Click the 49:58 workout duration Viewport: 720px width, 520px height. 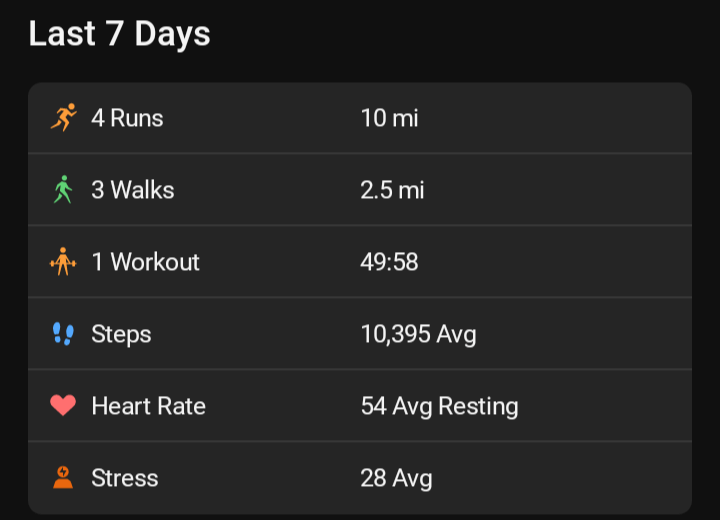point(389,262)
